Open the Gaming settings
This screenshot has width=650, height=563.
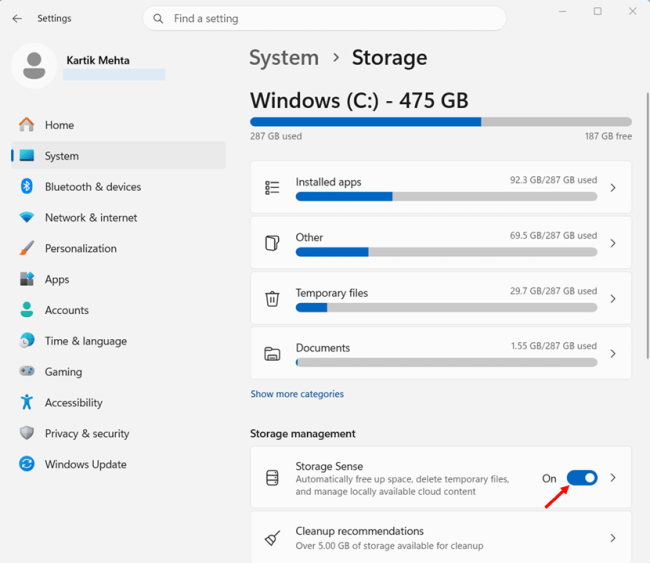tap(119, 371)
